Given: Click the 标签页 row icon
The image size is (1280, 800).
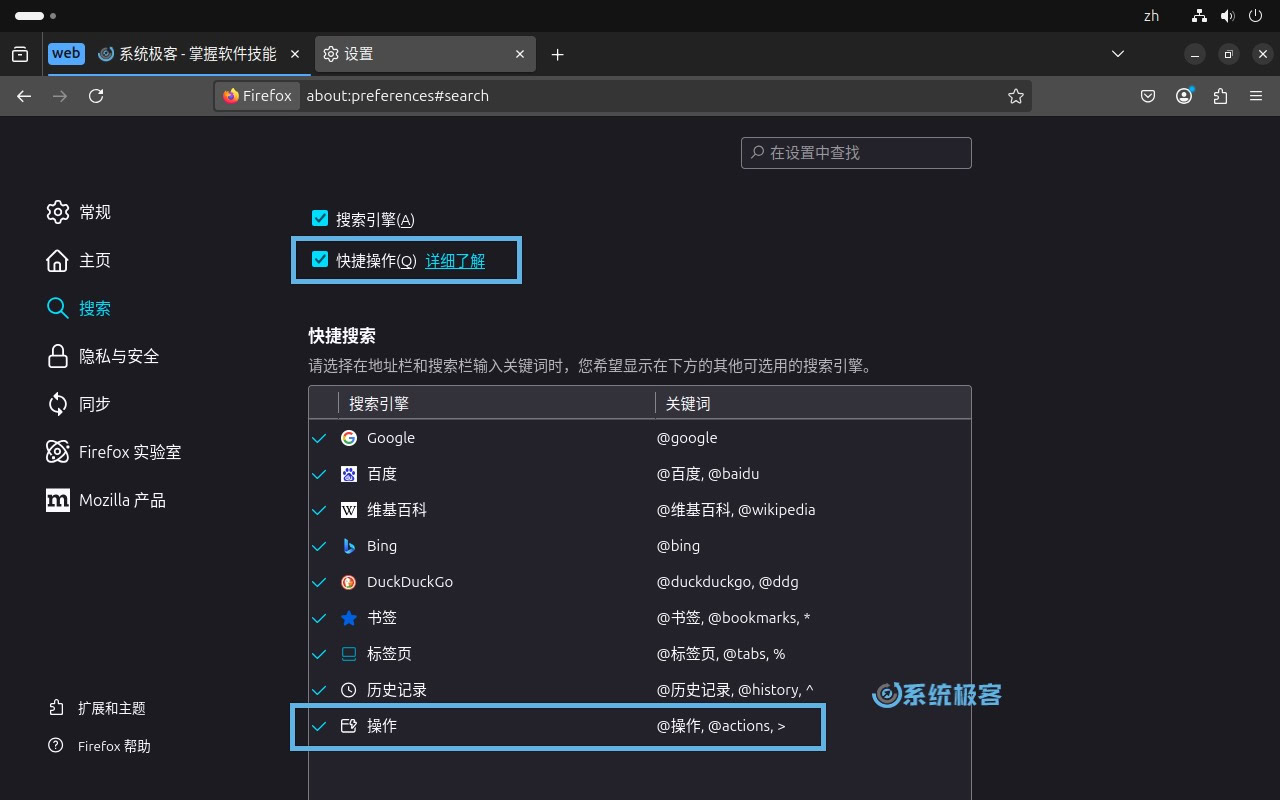Looking at the screenshot, I should (x=349, y=654).
